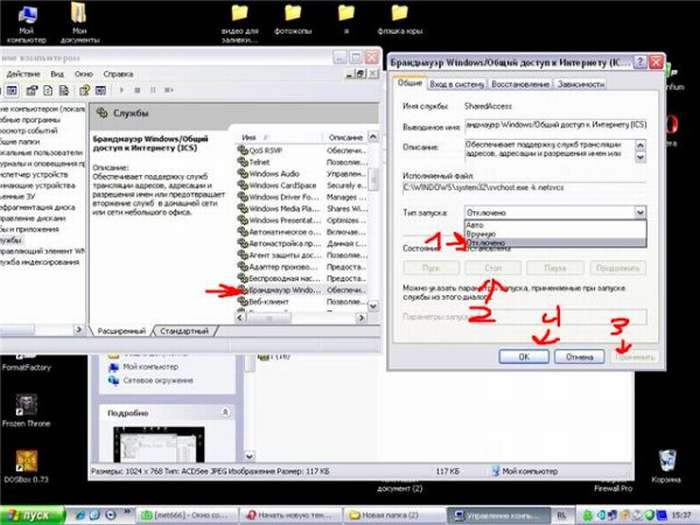Screen dimensions: 700x525
Task: Click the Применить button
Action: pos(634,357)
